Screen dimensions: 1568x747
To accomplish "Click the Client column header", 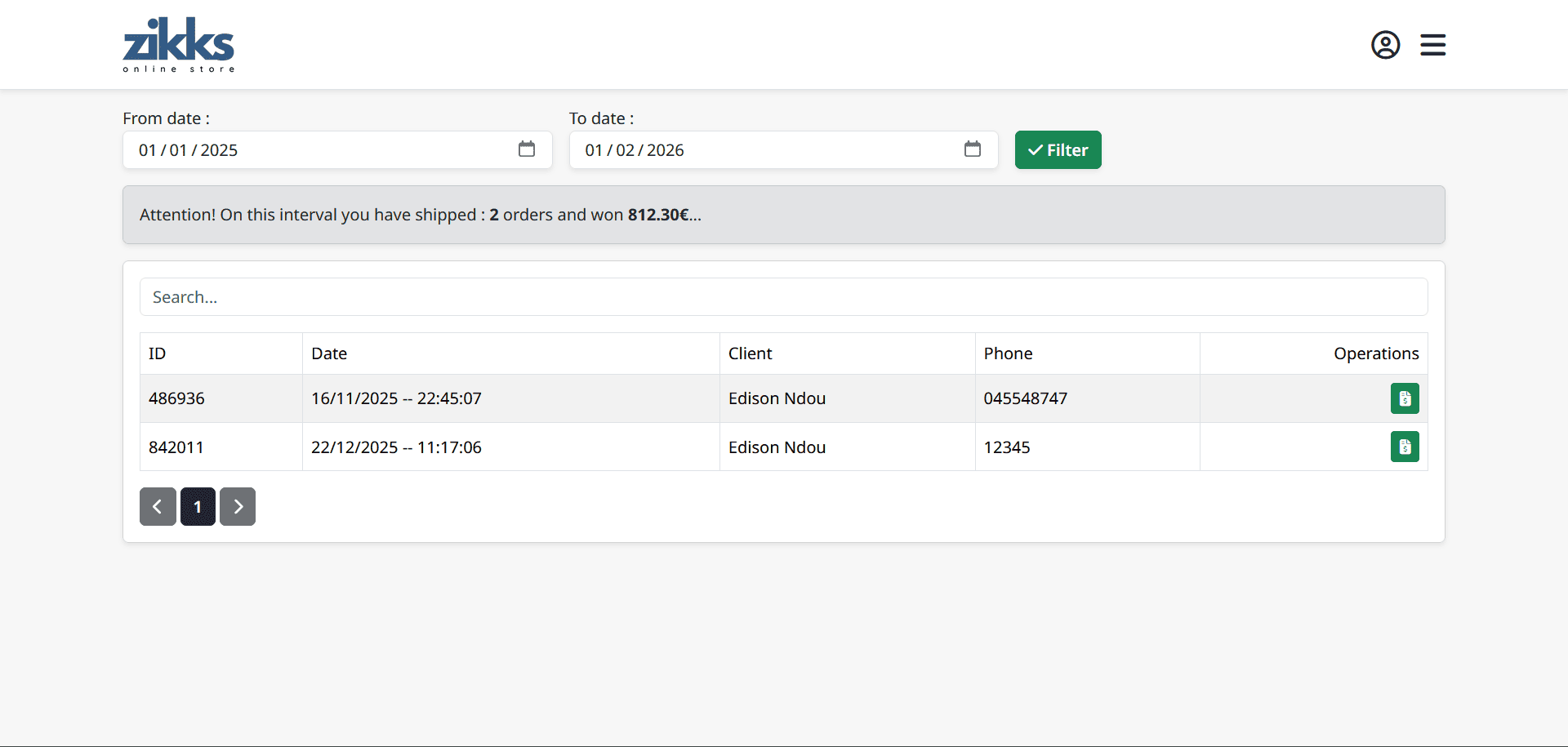I will pyautogui.click(x=750, y=353).
